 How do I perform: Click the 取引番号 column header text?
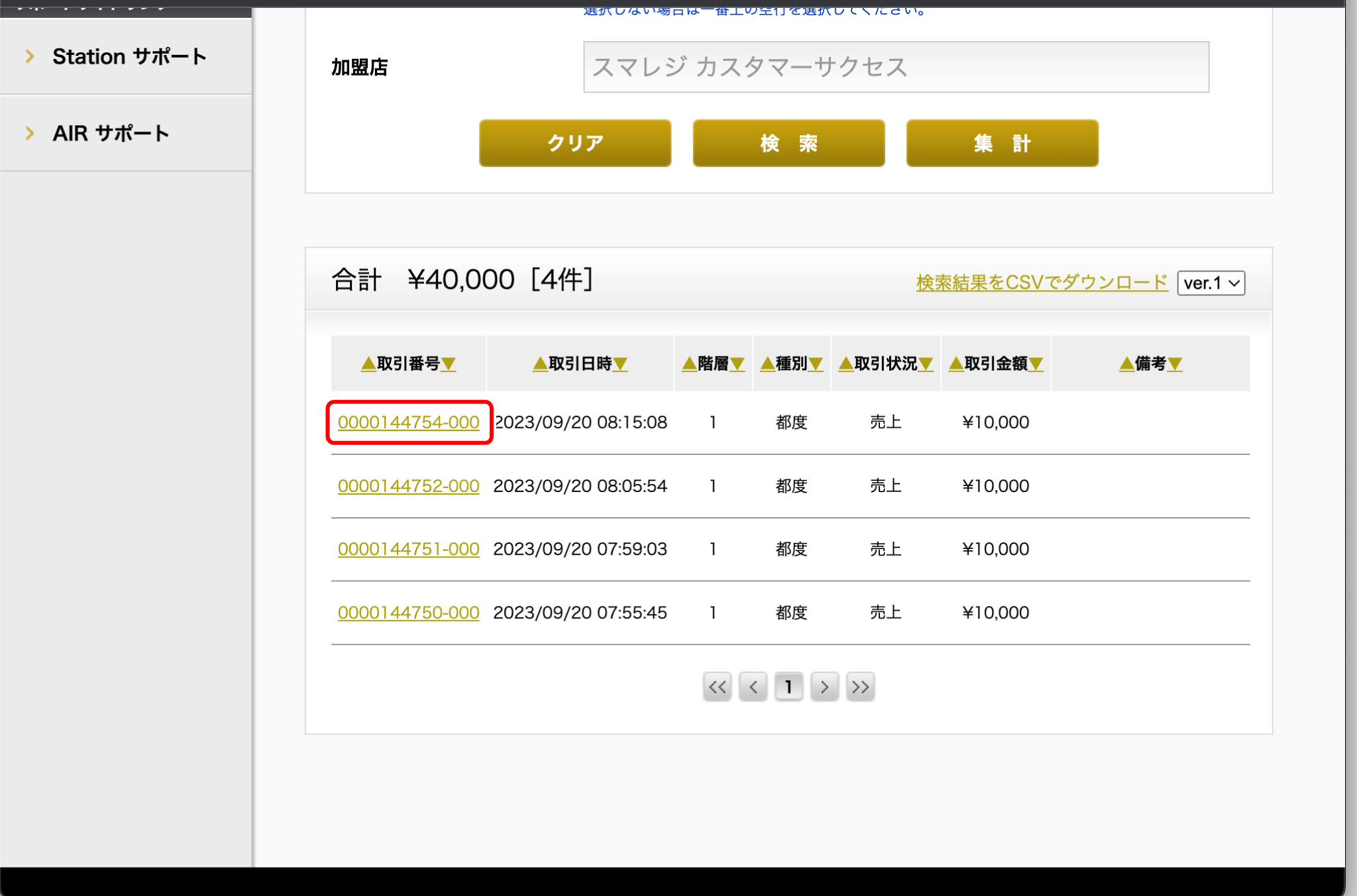408,364
